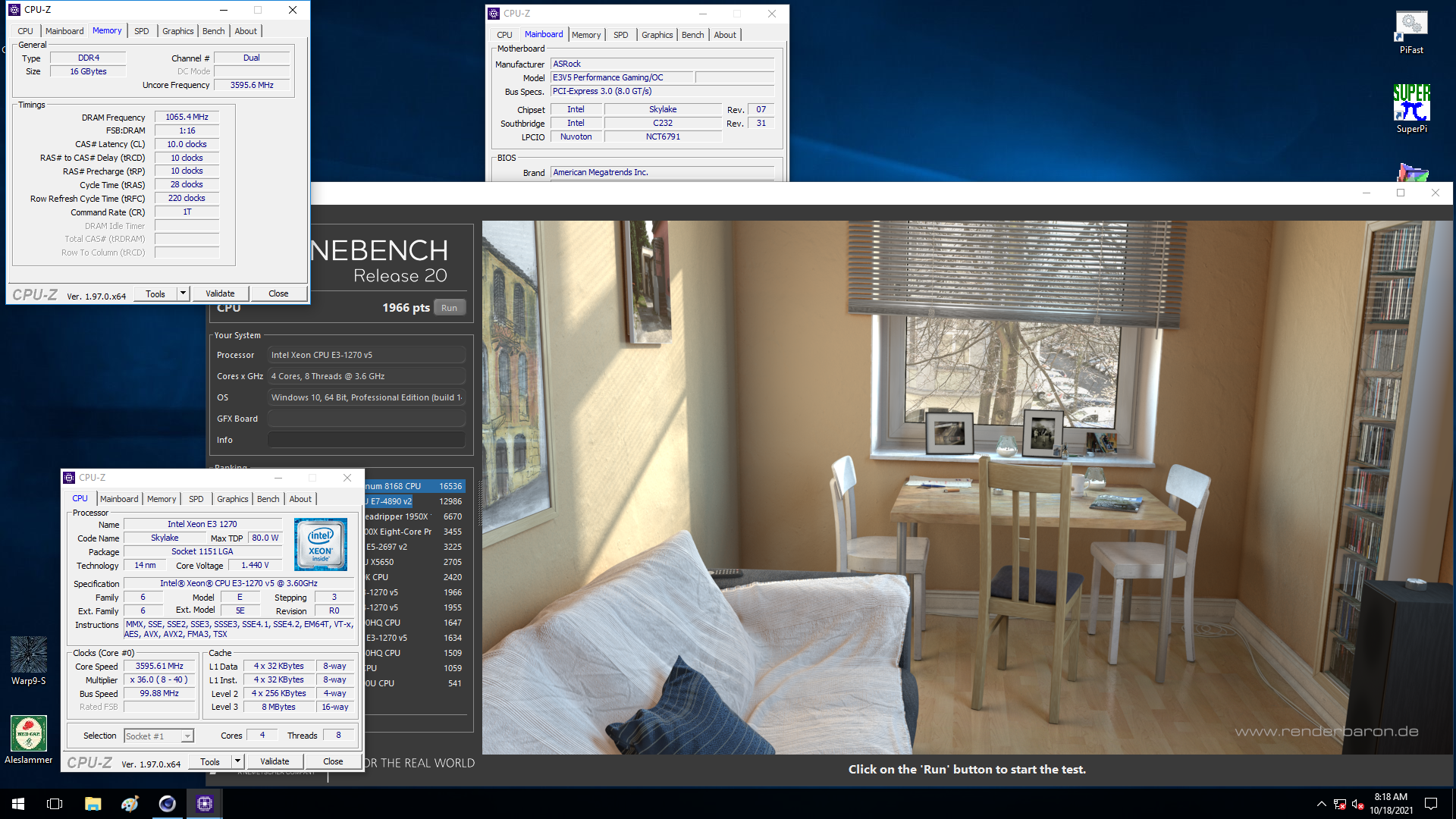Open Aleslammer desktop icon
1456x819 pixels.
[x=29, y=739]
